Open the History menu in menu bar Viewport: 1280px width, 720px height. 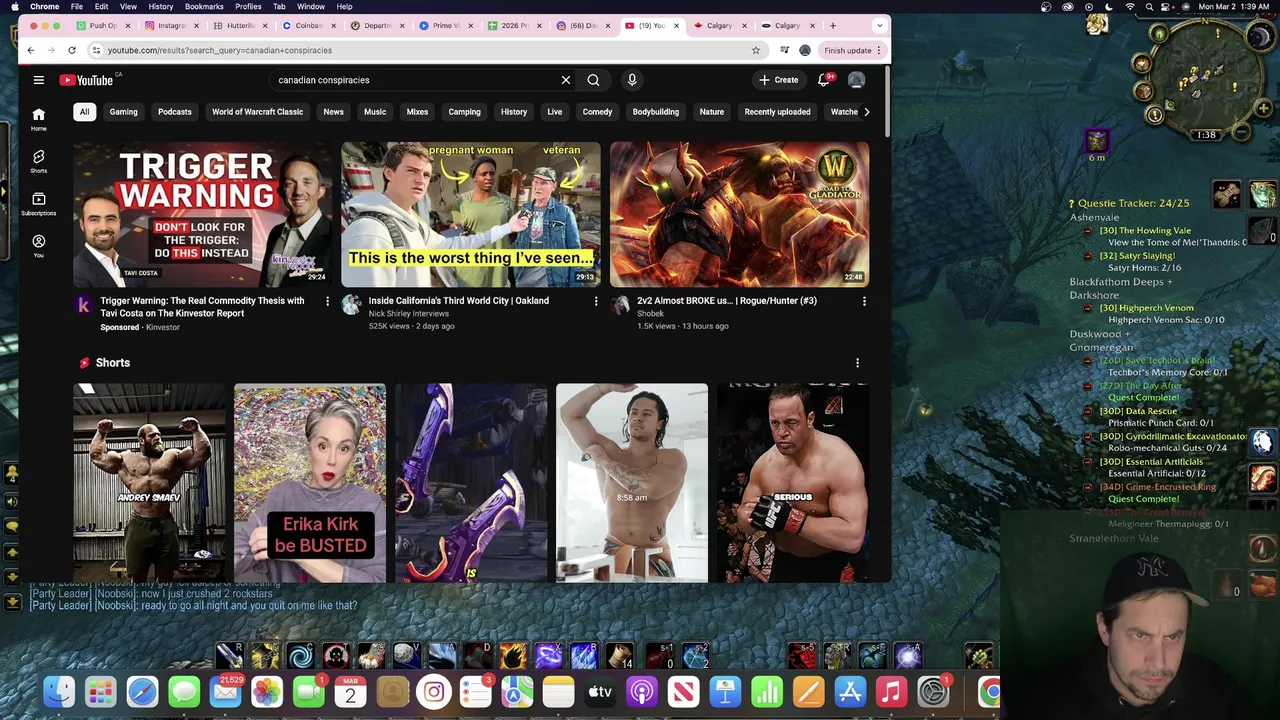tap(160, 7)
